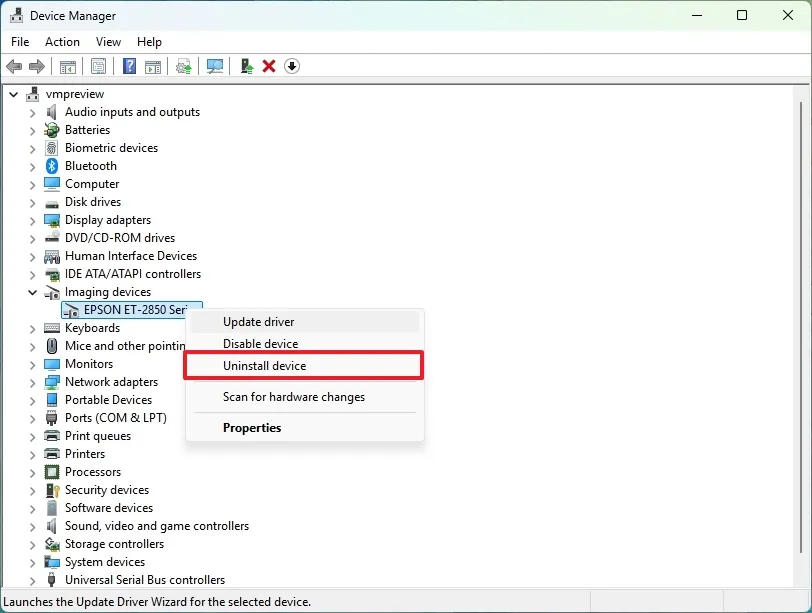
Task: Select the Display adapters tree item
Action: tap(108, 220)
